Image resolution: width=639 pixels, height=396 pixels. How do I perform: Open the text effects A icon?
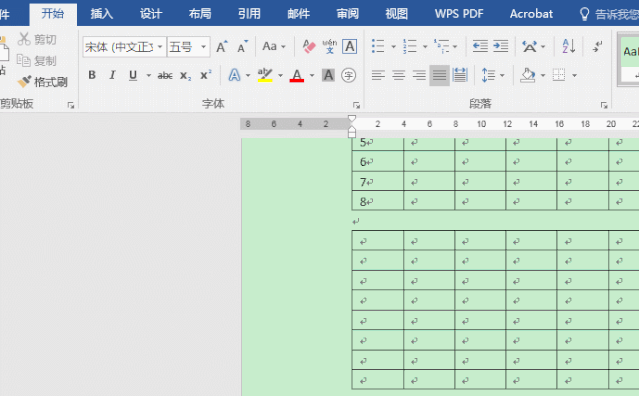234,75
